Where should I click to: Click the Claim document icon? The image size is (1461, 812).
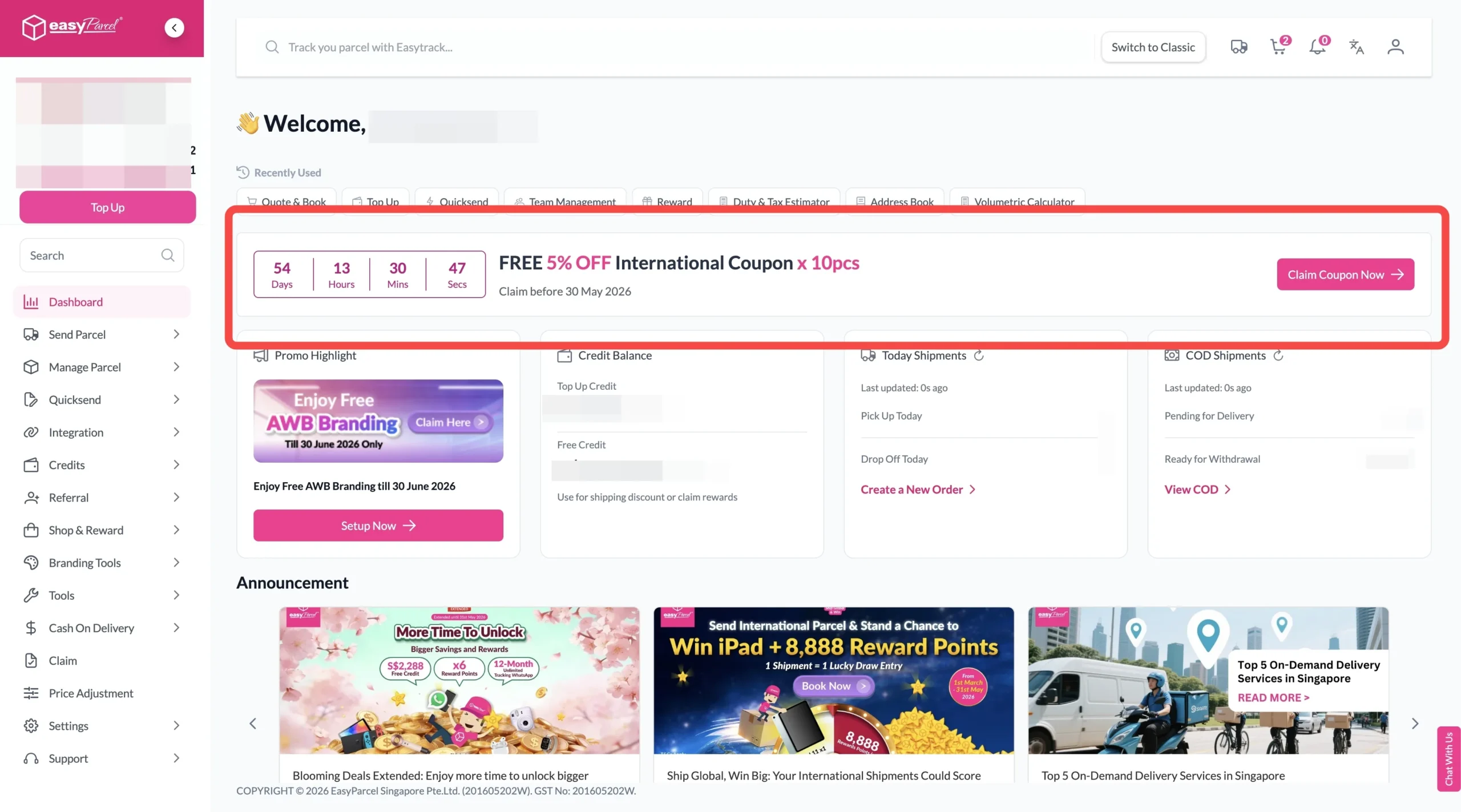coord(31,660)
